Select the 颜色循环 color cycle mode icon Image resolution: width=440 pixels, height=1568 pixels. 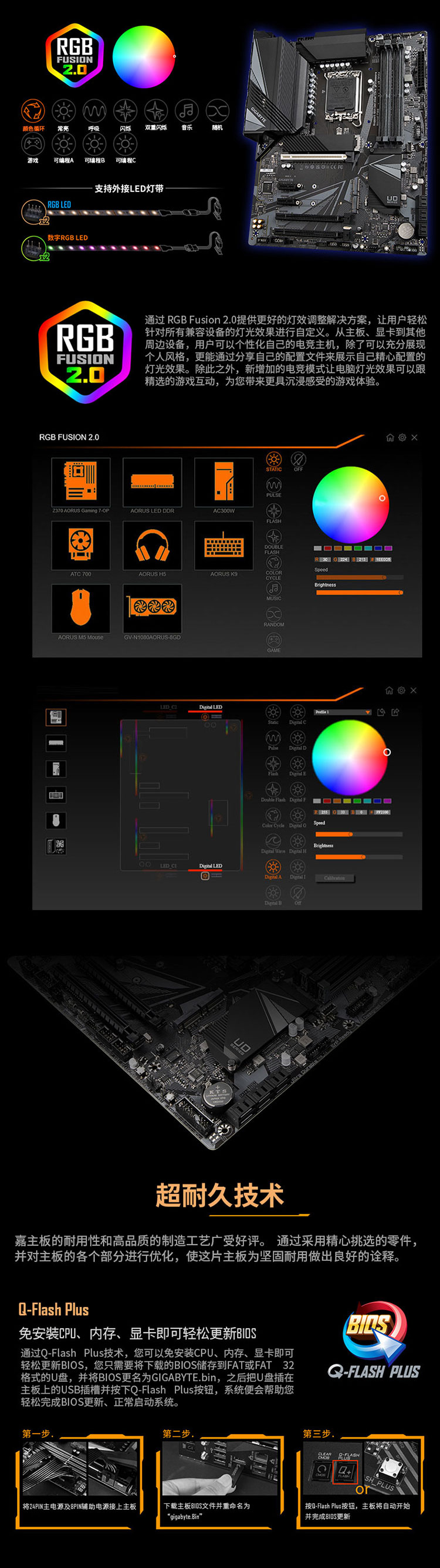[x=33, y=112]
